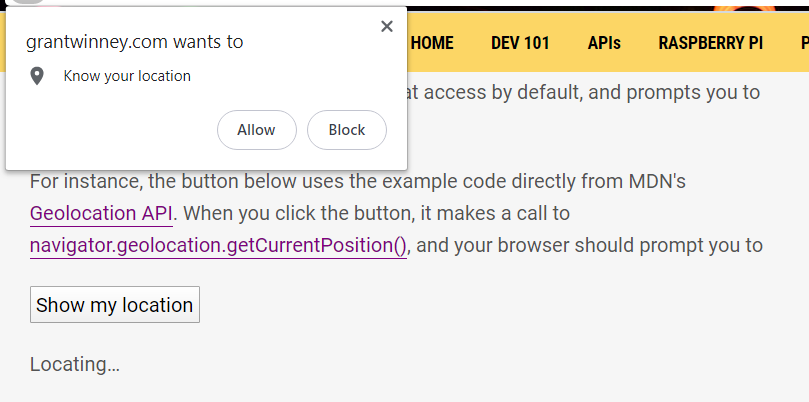Click the gray tab fragment above the popup

[27, 2]
